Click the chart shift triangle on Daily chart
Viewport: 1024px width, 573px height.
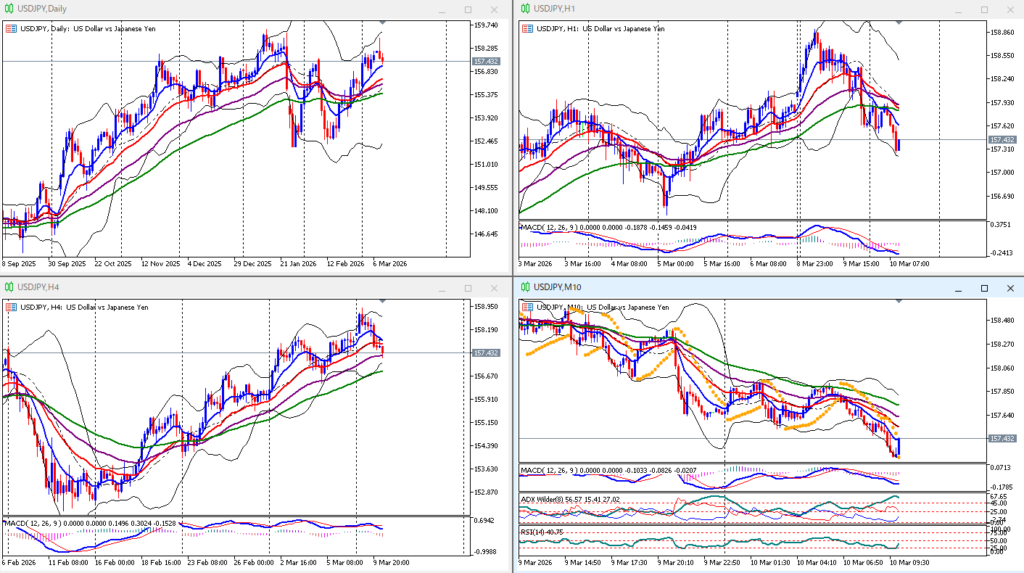382,22
